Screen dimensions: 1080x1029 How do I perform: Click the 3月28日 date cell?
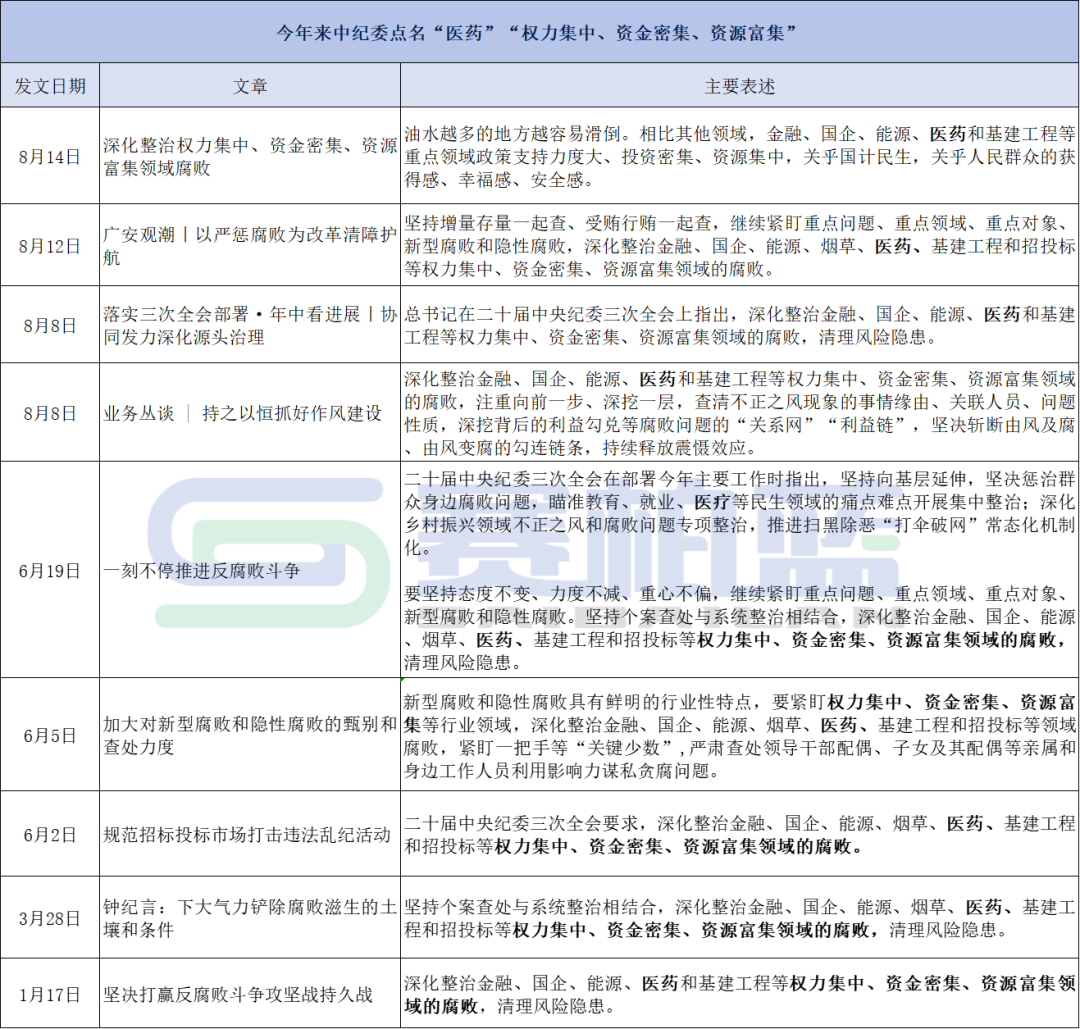[x=50, y=918]
